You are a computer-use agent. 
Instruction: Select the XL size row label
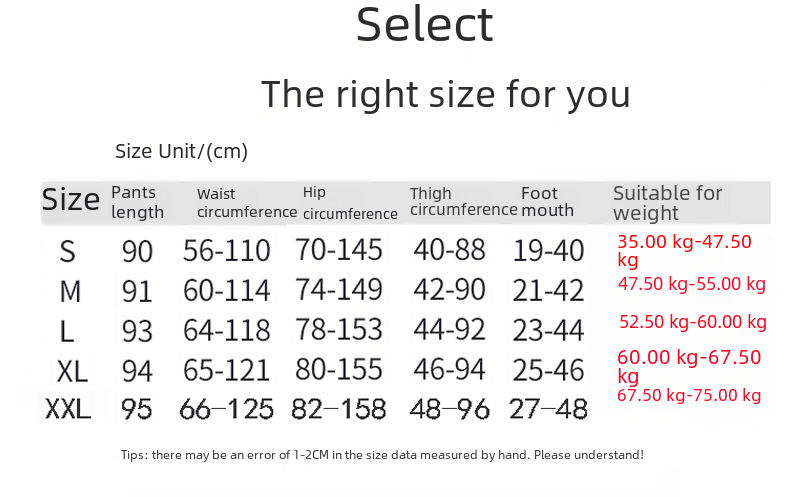71,372
